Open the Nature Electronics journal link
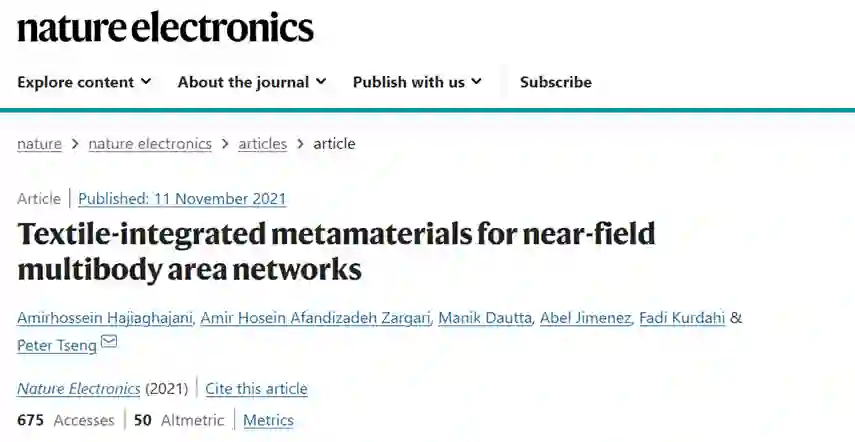 [79, 388]
